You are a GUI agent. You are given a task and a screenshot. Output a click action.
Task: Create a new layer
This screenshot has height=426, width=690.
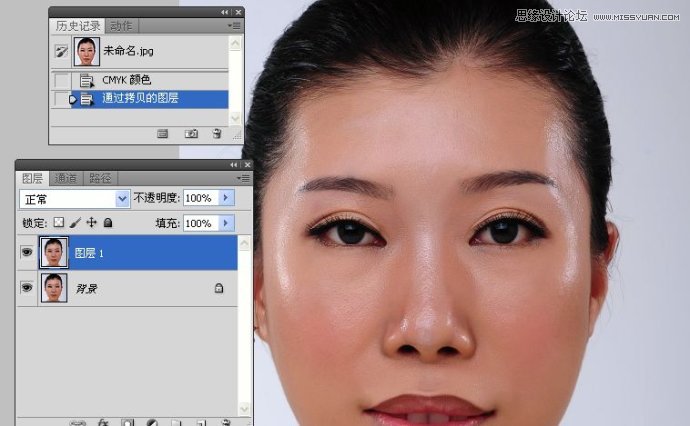tap(201, 423)
